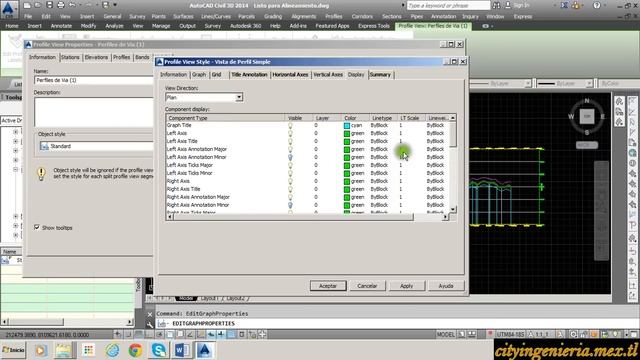Click the green color swatch for Left Axis
Viewport: 640px width, 360px height.
pos(347,133)
